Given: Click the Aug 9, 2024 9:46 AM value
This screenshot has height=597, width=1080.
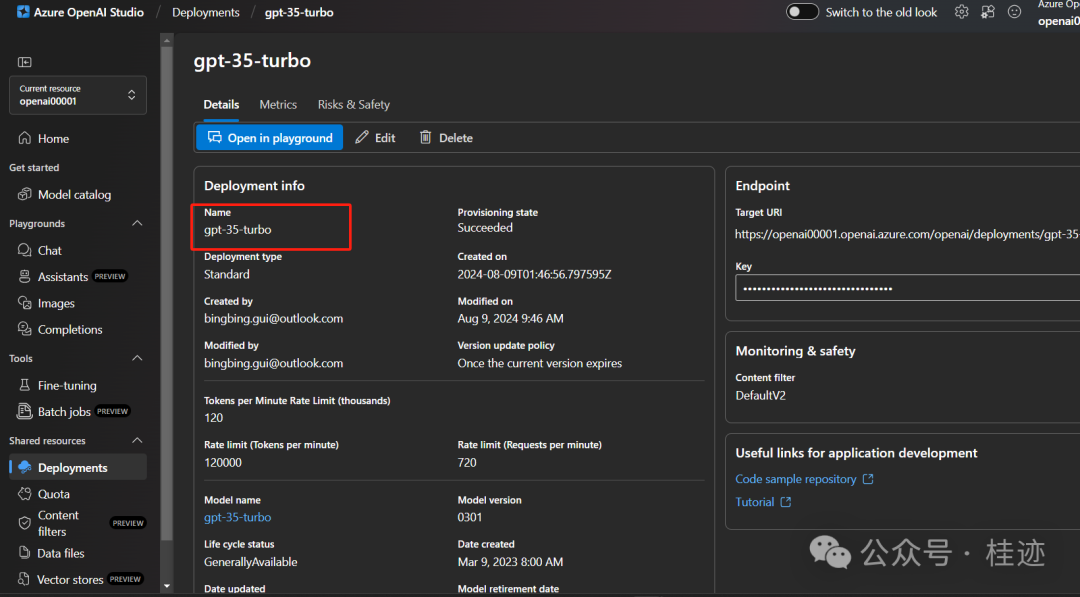Looking at the screenshot, I should [510, 318].
